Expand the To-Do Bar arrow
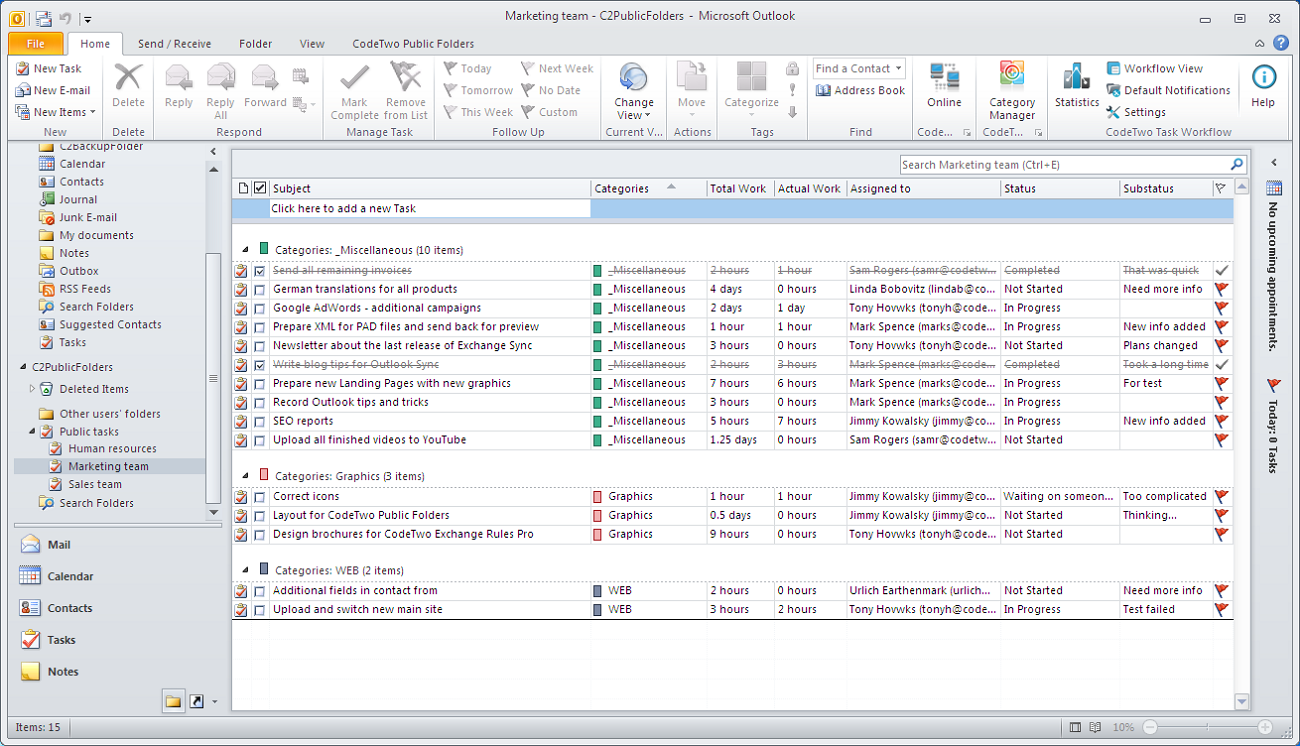Viewport: 1300px width, 746px height. [x=1273, y=163]
